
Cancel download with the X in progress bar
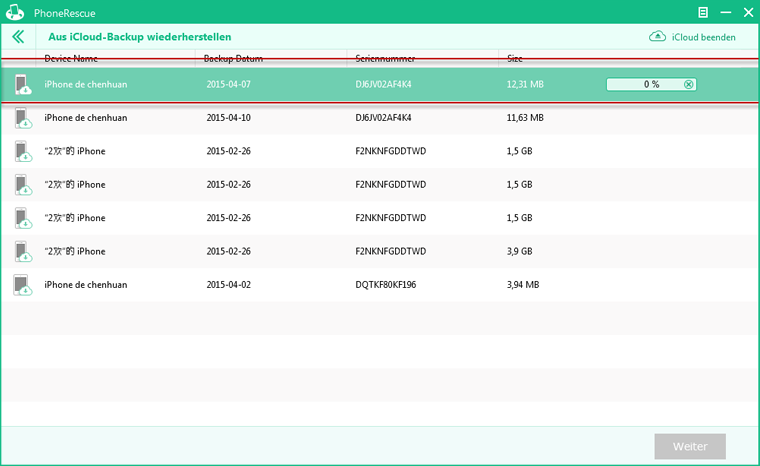(688, 84)
